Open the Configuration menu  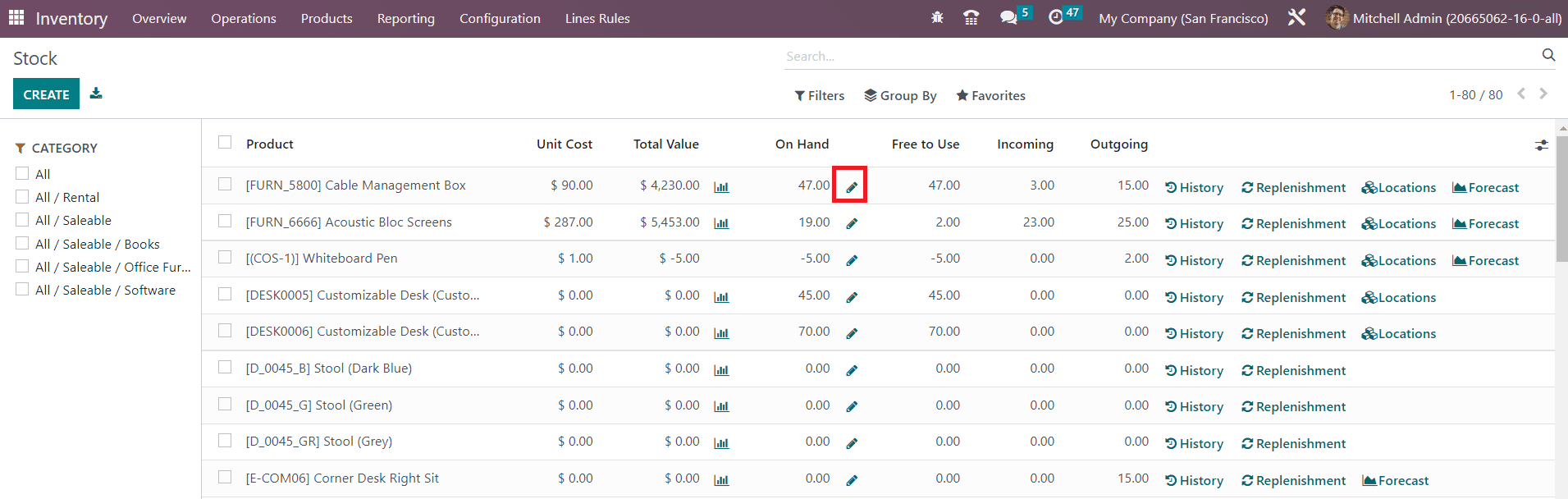(500, 19)
